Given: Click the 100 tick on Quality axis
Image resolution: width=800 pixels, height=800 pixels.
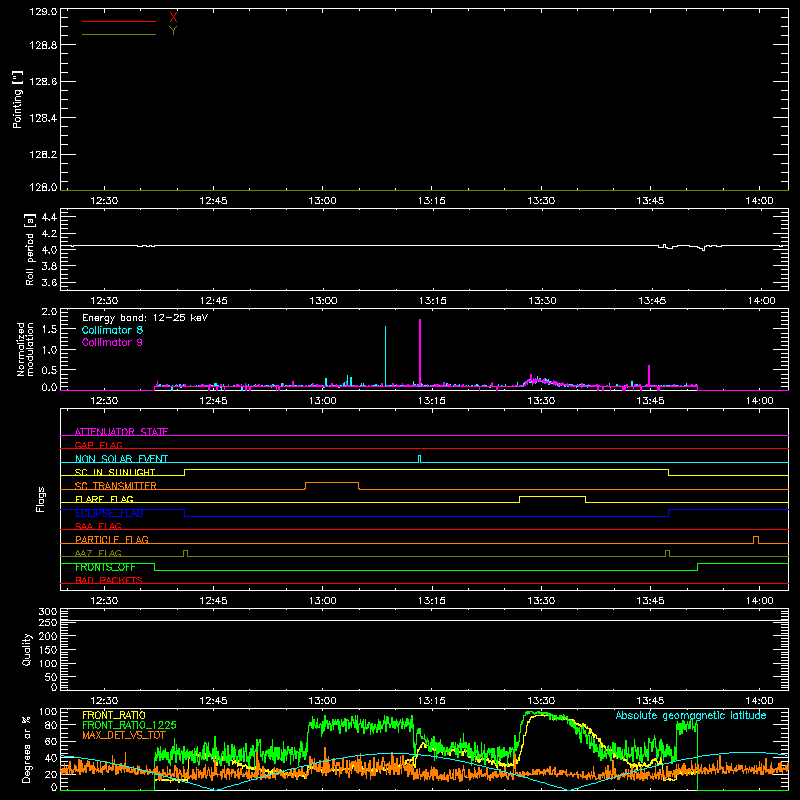Looking at the screenshot, I should pos(48,664).
